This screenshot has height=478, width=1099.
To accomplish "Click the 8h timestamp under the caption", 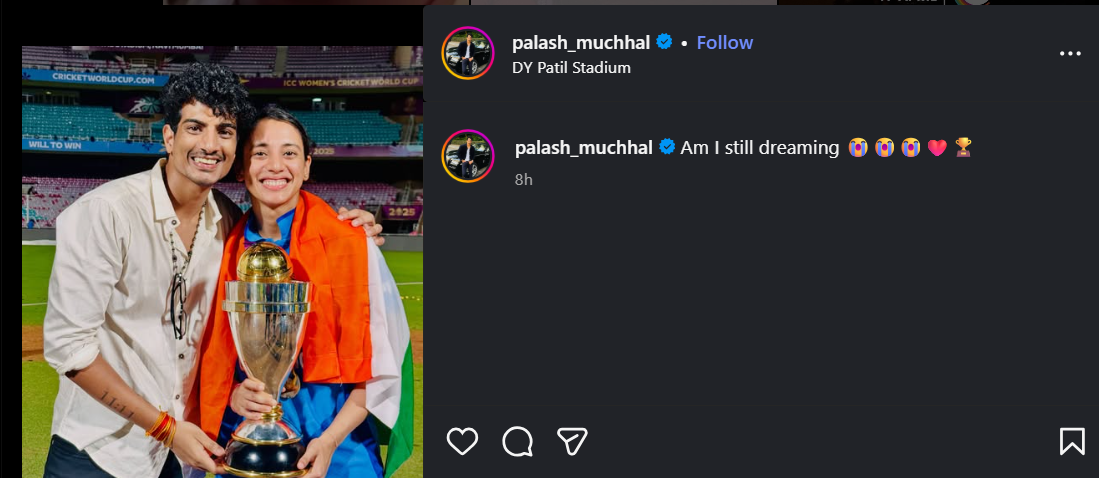I will 524,179.
